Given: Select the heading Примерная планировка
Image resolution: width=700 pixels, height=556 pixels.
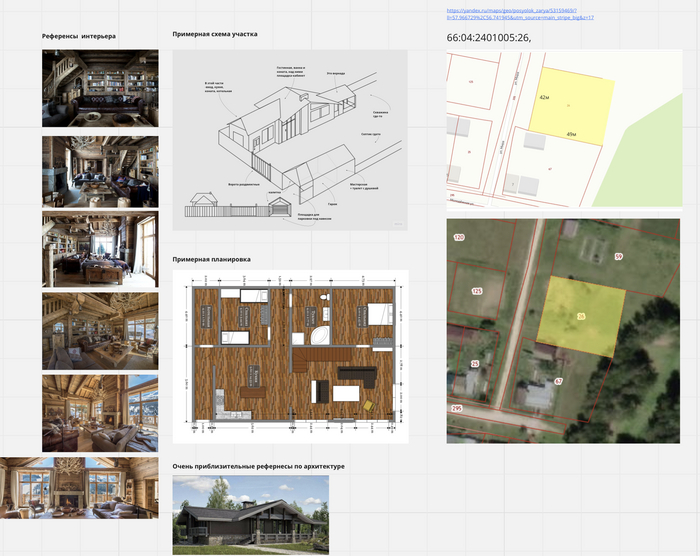Looking at the screenshot, I should [211, 259].
